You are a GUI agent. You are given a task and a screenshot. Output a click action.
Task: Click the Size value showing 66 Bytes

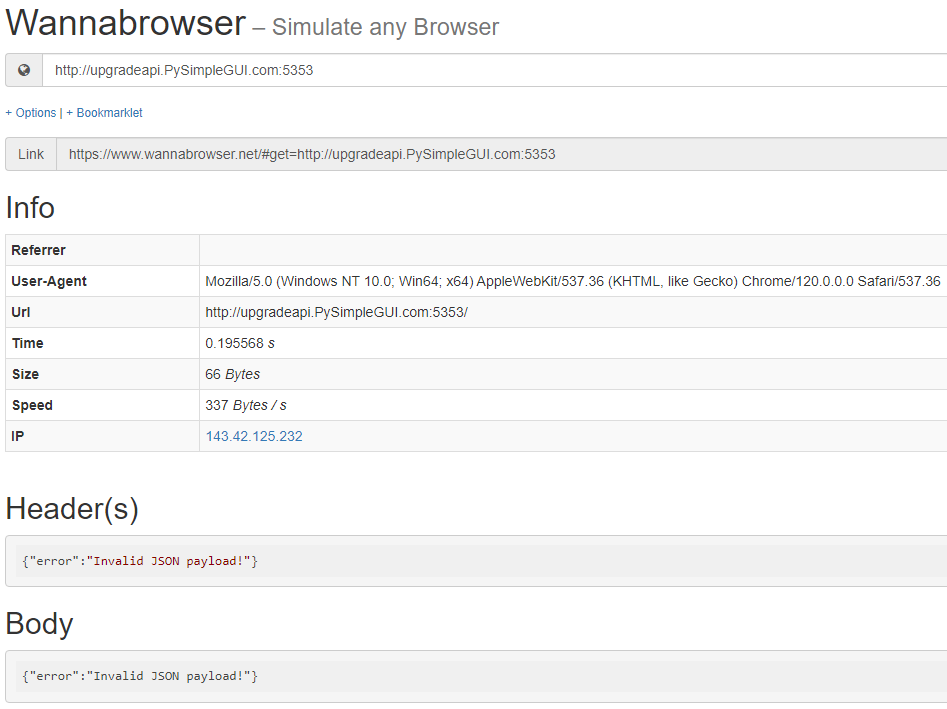click(x=231, y=374)
